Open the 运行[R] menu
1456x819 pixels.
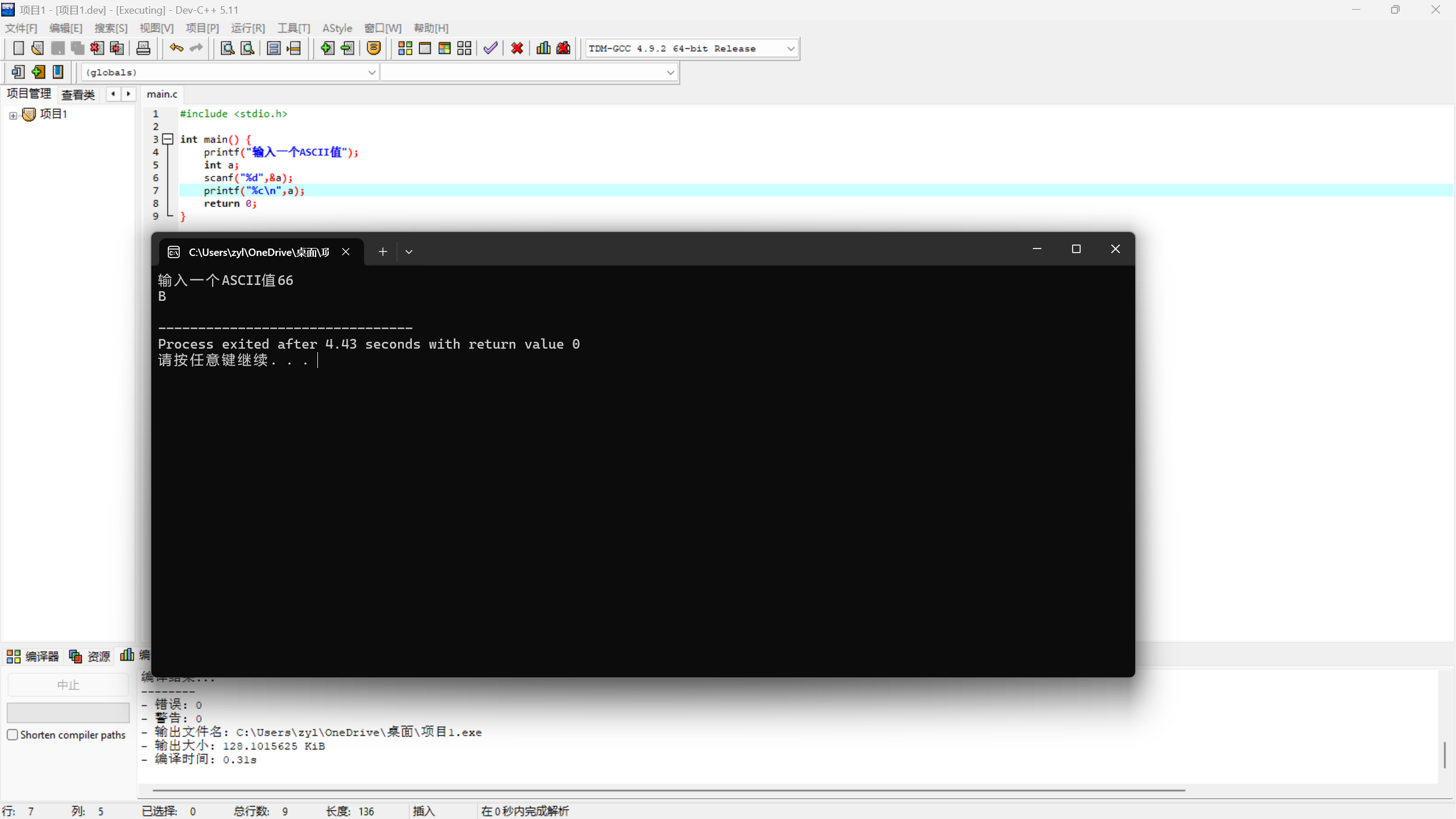click(247, 28)
